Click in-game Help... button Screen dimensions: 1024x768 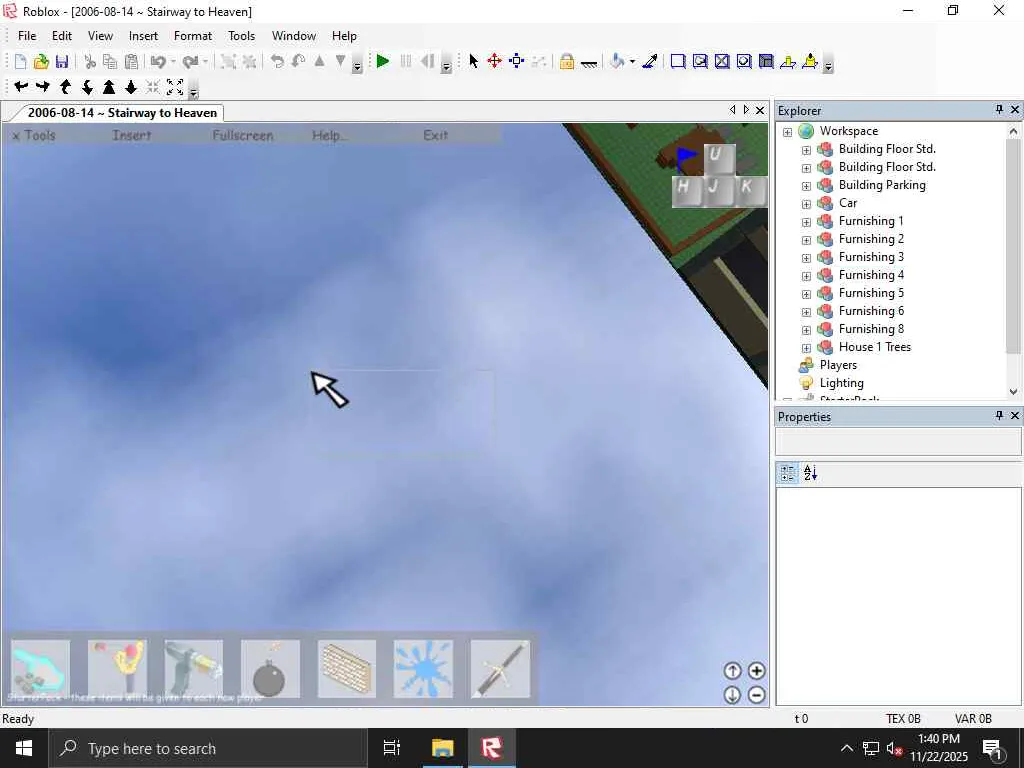tap(330, 135)
